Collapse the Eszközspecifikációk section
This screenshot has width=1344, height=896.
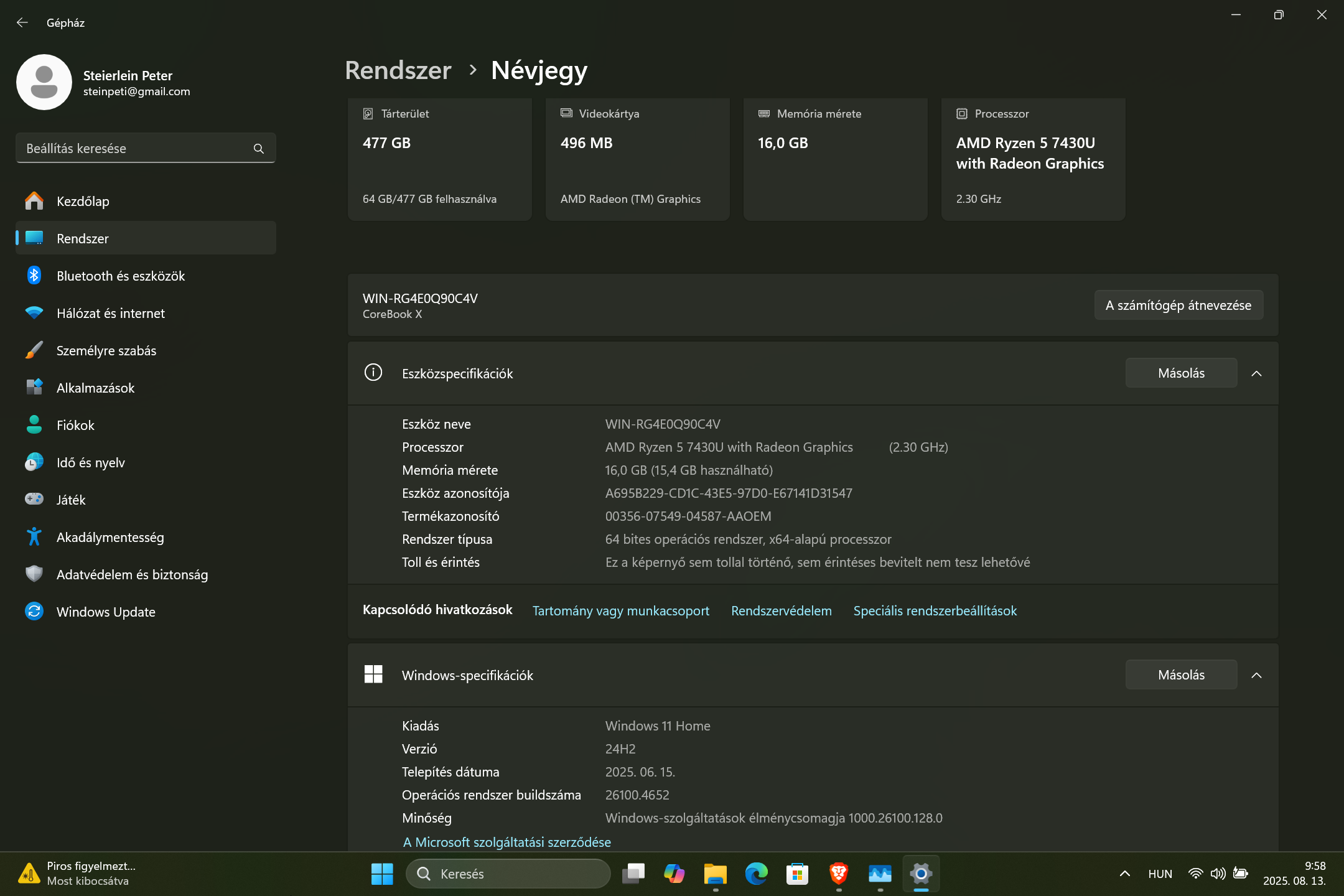[1256, 373]
